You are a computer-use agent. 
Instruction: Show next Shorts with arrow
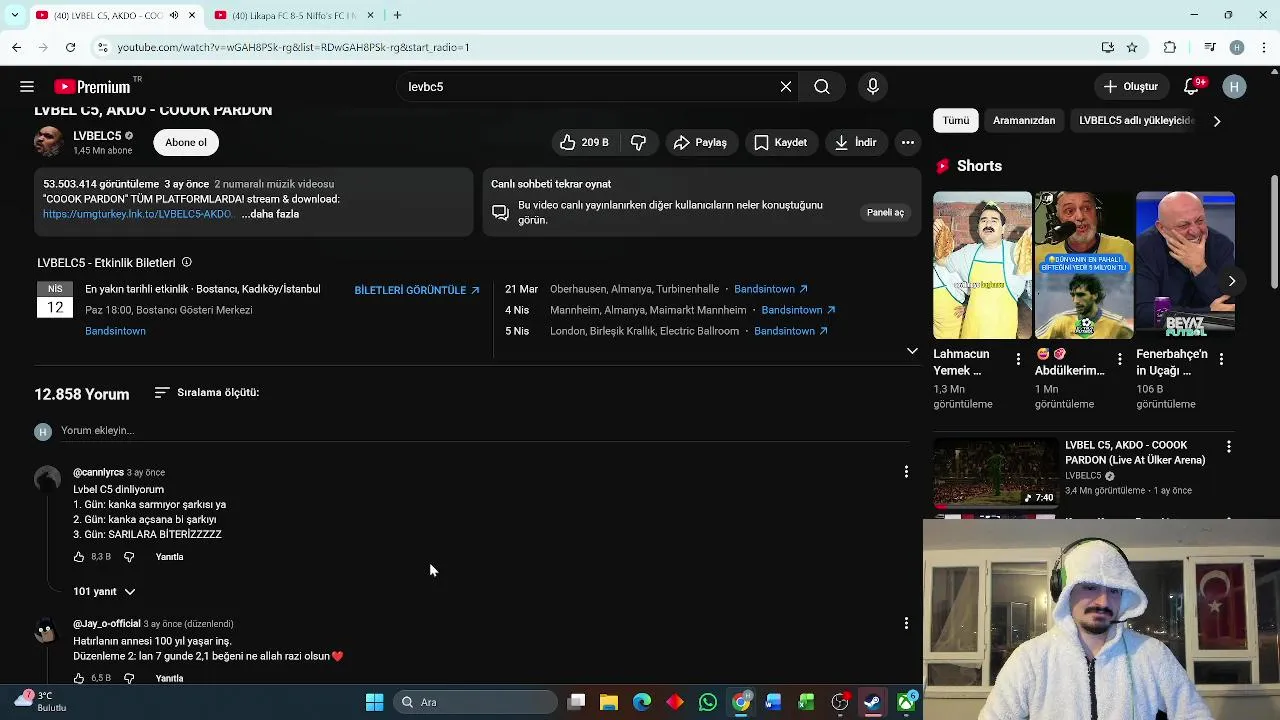click(x=1231, y=281)
